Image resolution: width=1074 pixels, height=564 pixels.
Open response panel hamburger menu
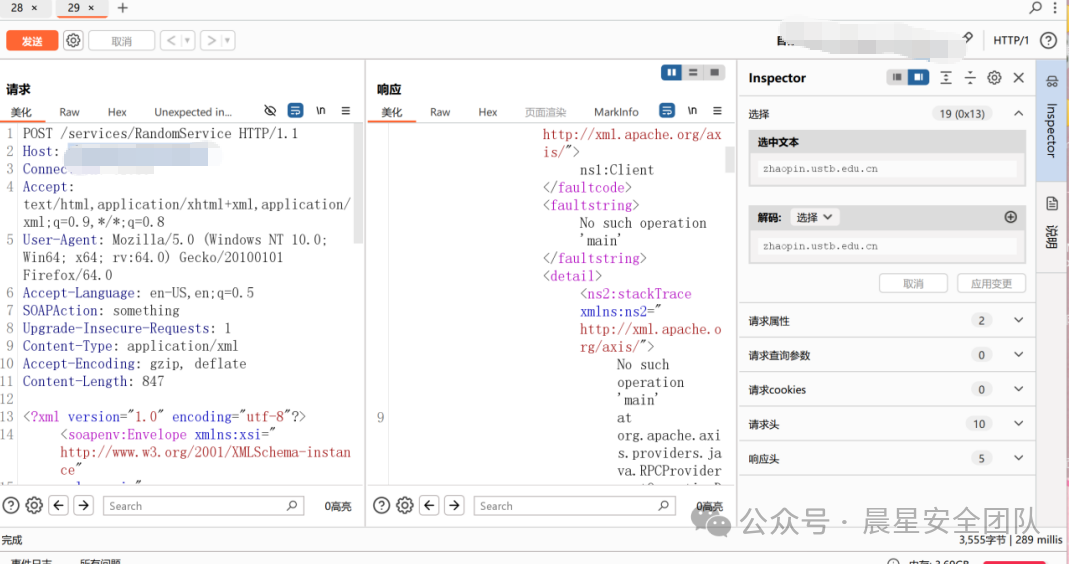(x=717, y=110)
